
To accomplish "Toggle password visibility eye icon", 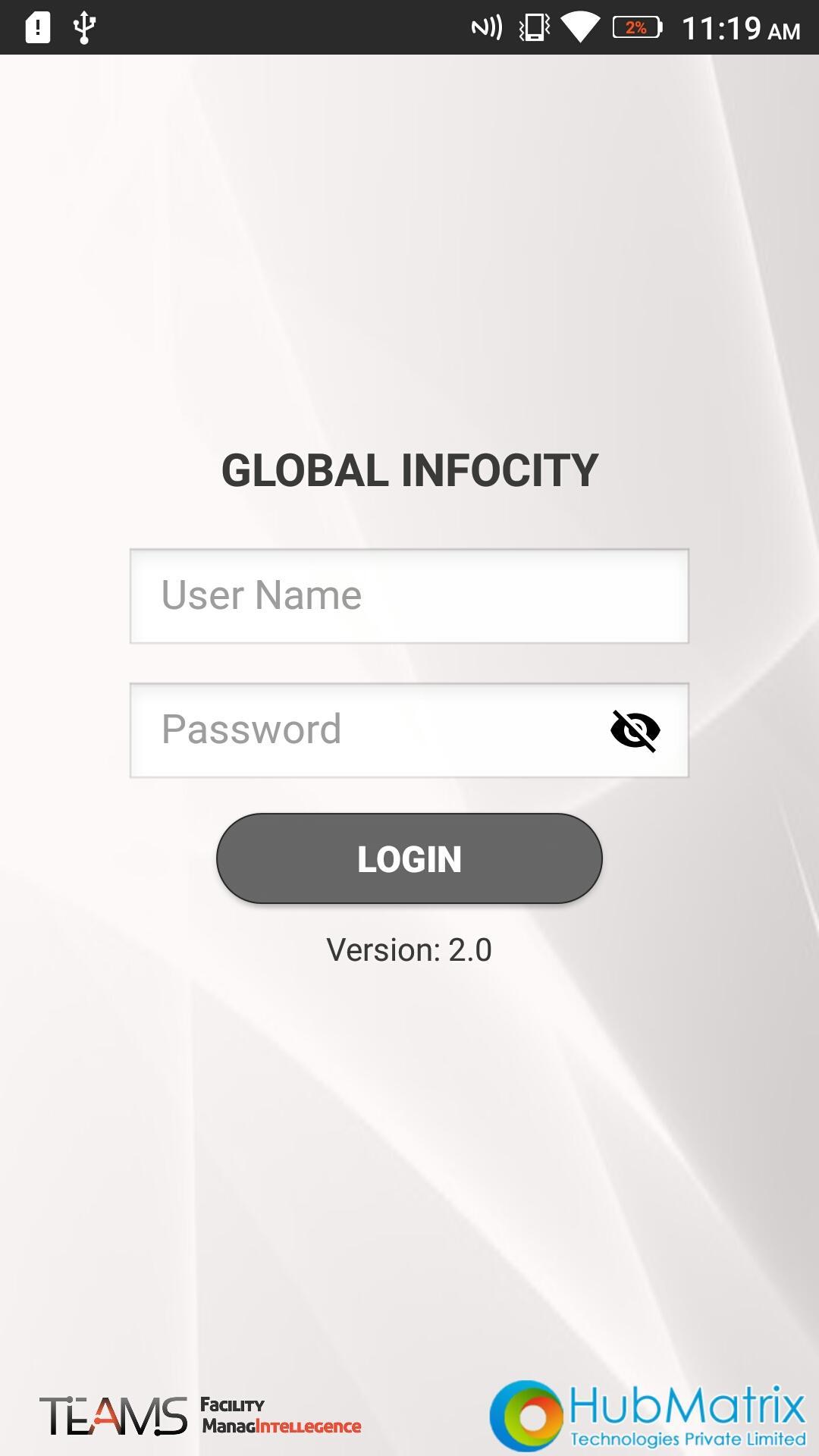I will click(635, 730).
